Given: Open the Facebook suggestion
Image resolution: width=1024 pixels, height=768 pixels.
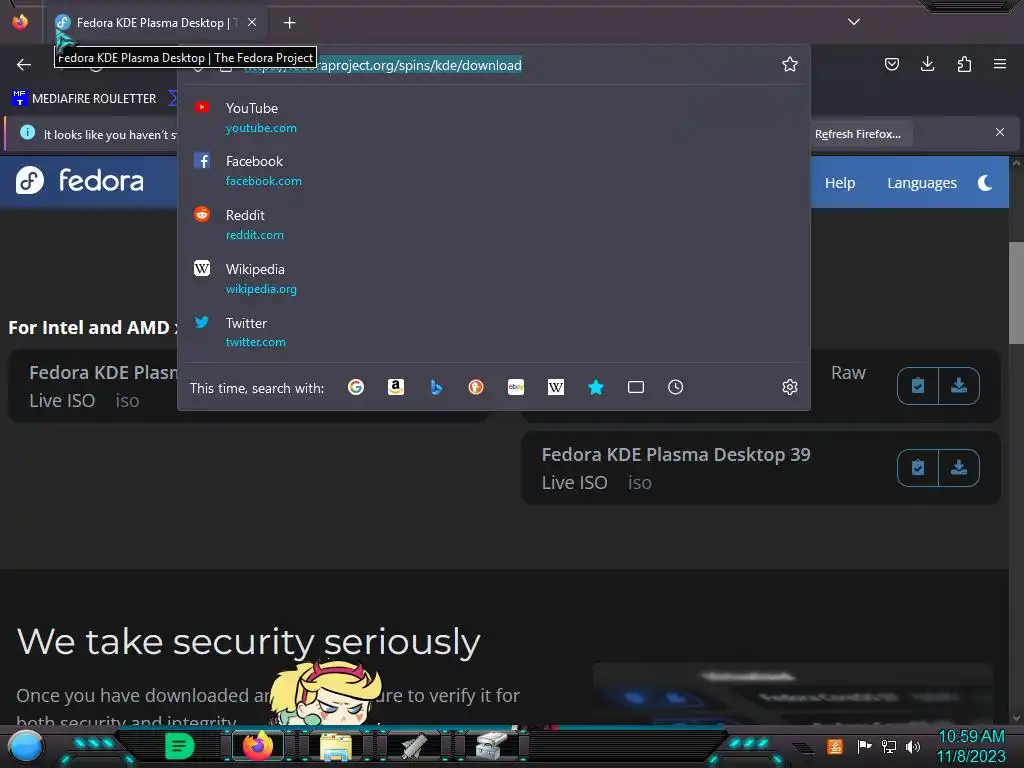Looking at the screenshot, I should (x=493, y=170).
